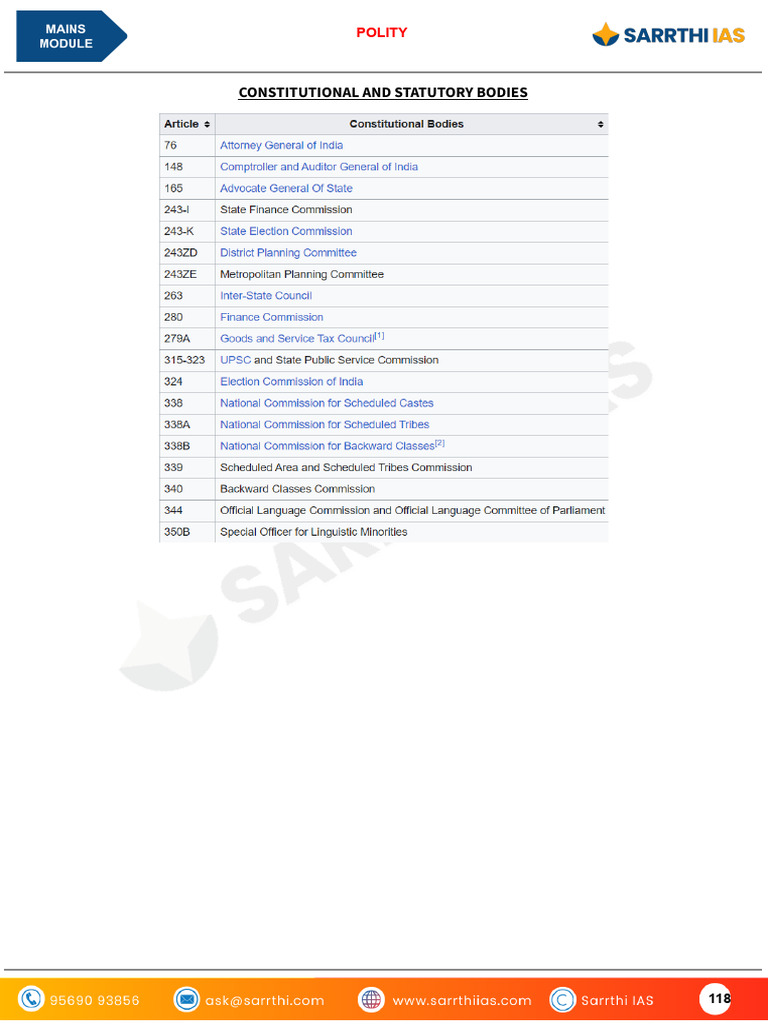
Task: Click the Mains Module arrow badge
Action: [71, 36]
